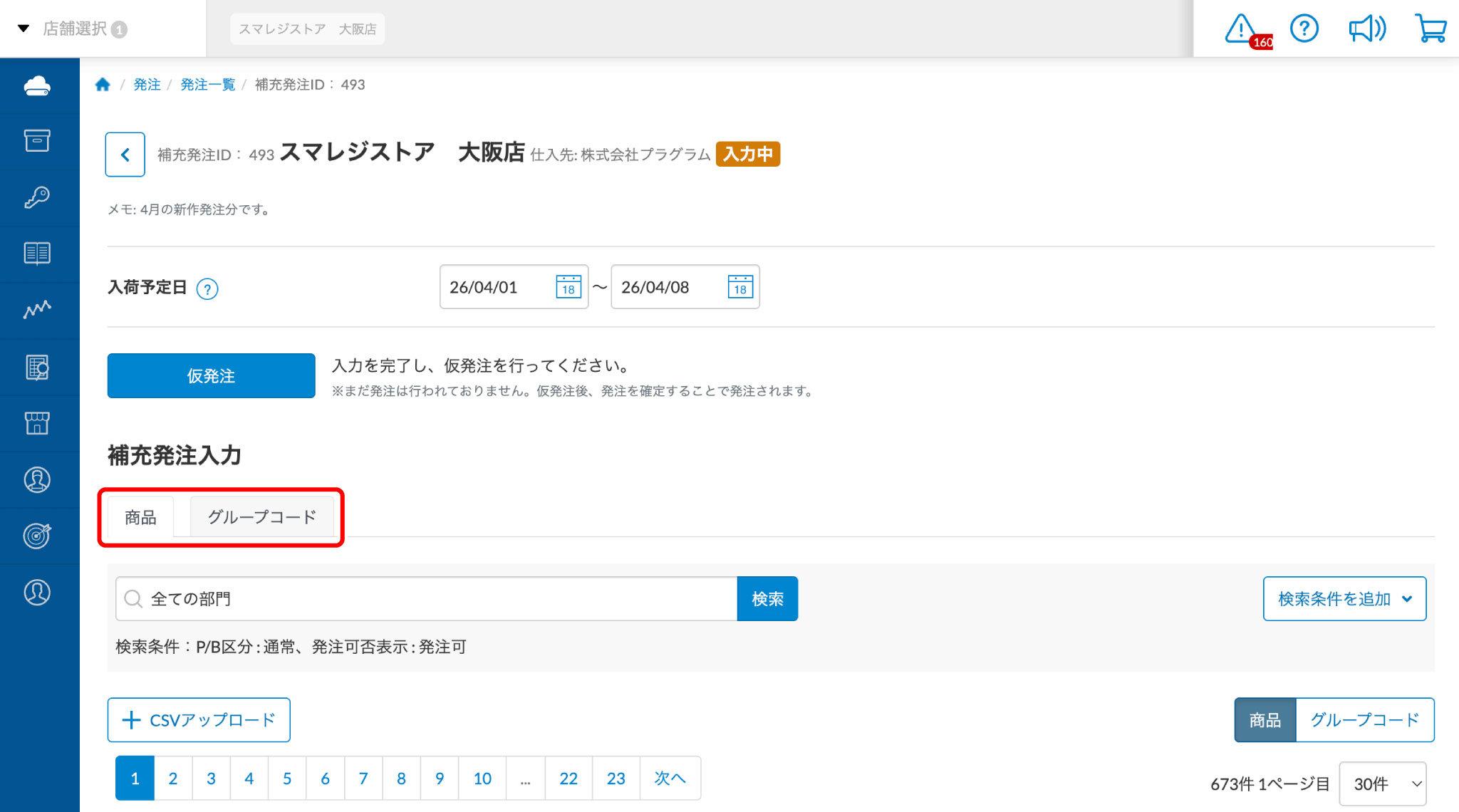This screenshot has width=1459, height=812.
Task: Open the target sidebar icon
Action: 37,536
